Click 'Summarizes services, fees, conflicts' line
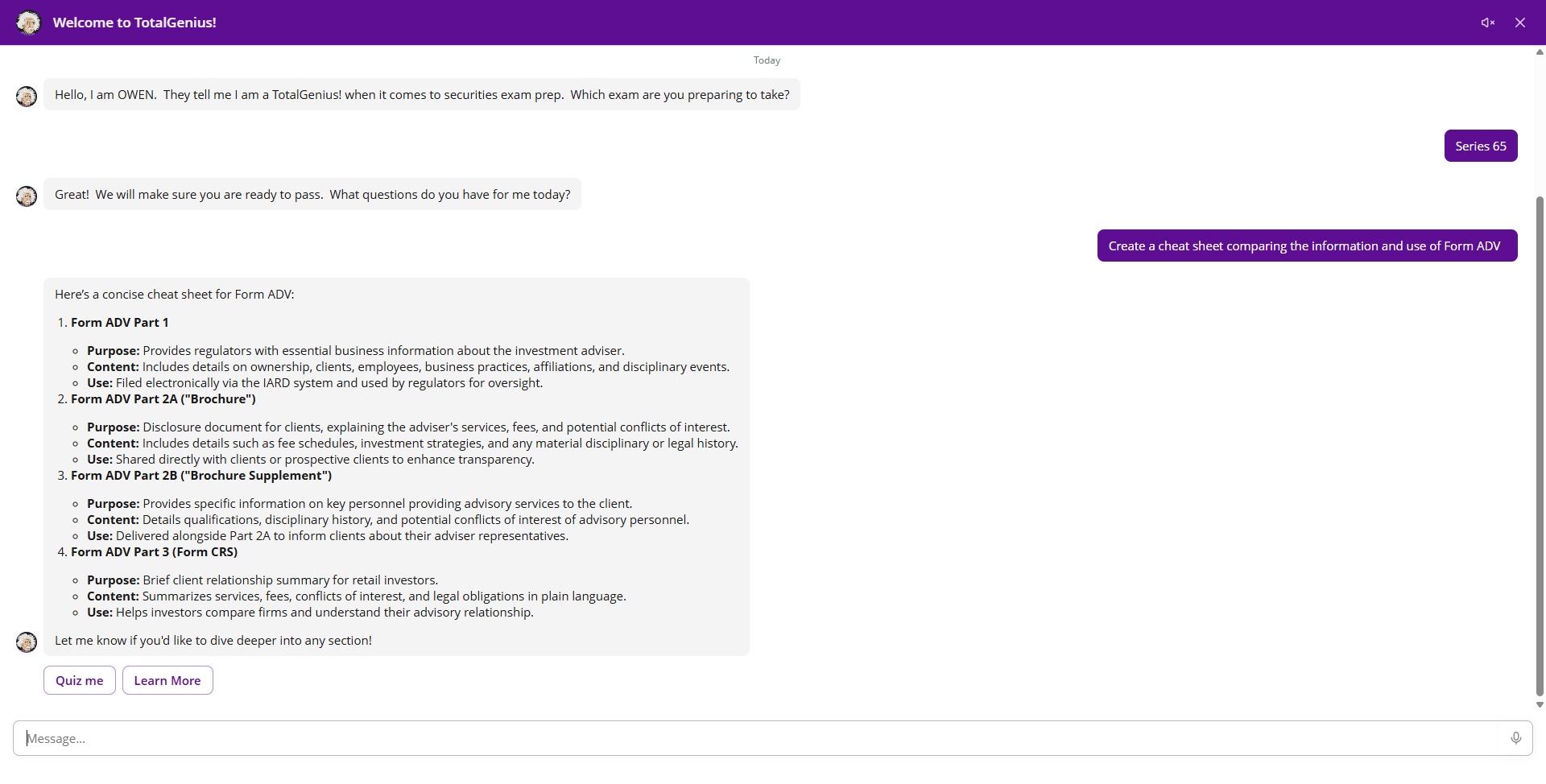The image size is (1546, 784). pyautogui.click(x=357, y=596)
